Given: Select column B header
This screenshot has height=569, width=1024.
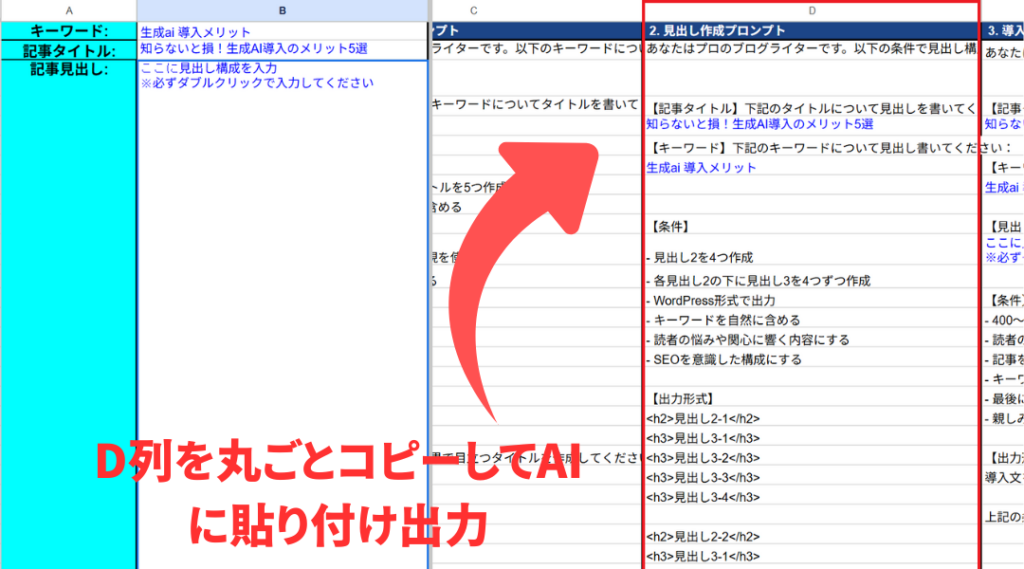Looking at the screenshot, I should [283, 11].
